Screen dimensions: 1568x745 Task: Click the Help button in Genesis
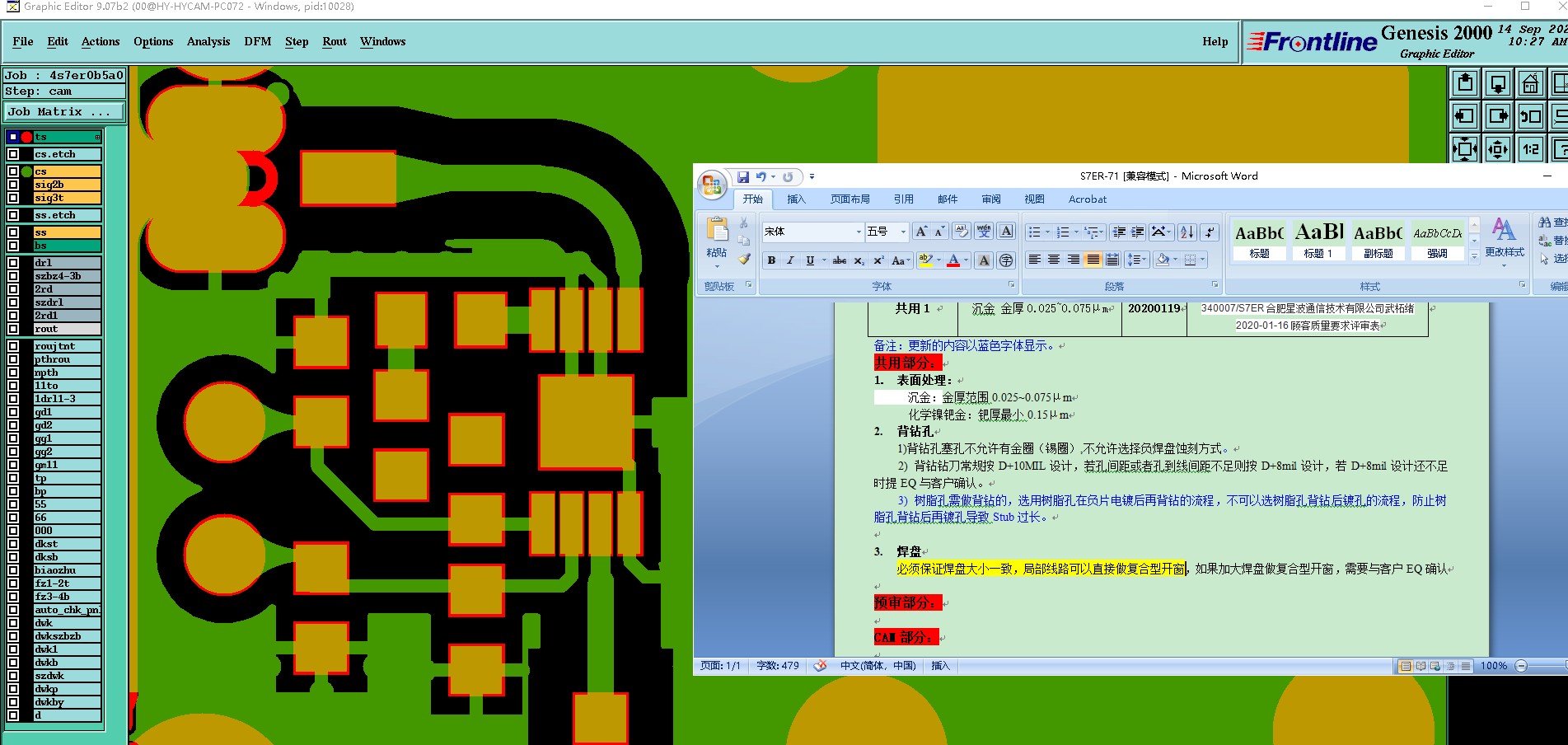click(1215, 42)
